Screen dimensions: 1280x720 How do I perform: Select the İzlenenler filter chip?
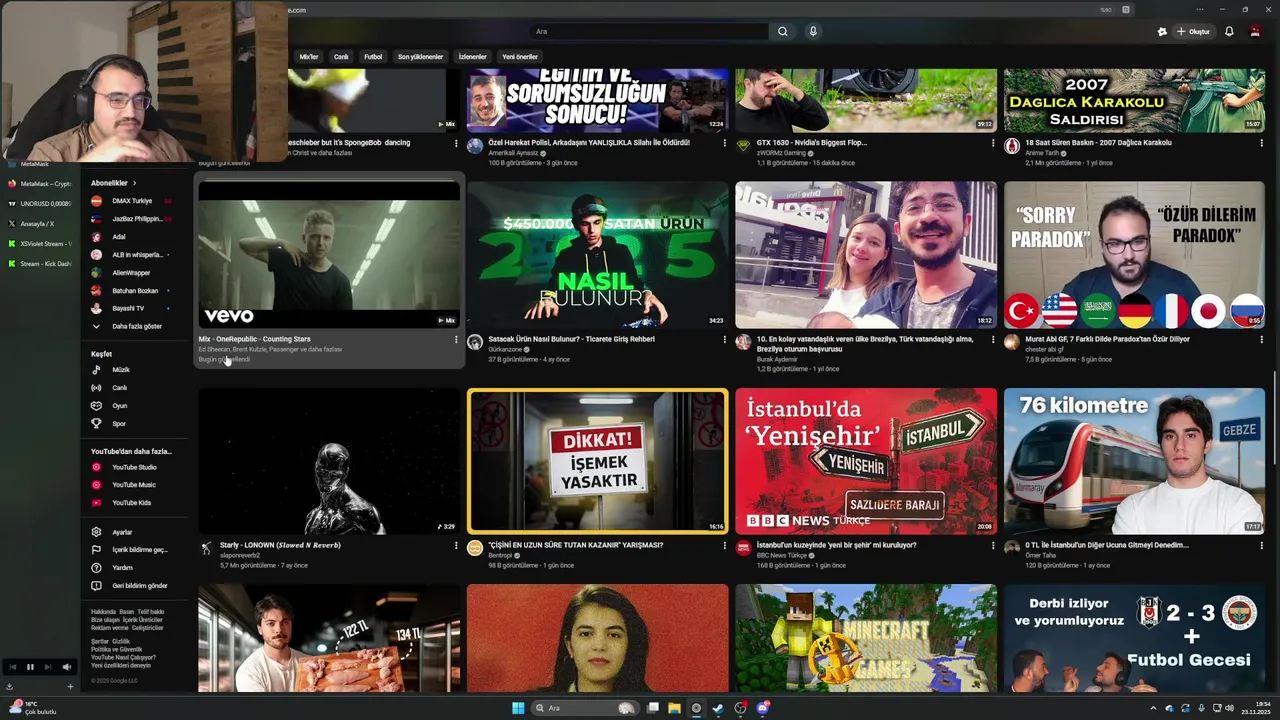click(x=472, y=57)
